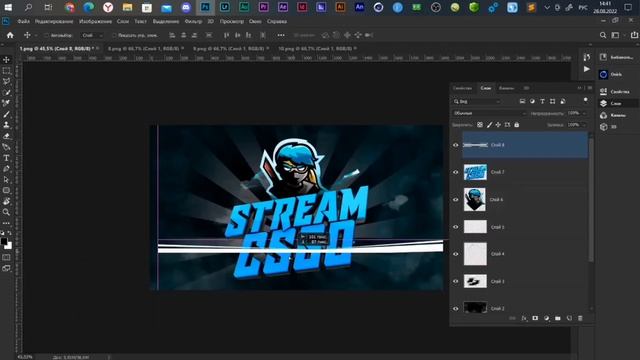Change the screen mode
The width and height of the screenshot is (640, 360).
click(6, 268)
